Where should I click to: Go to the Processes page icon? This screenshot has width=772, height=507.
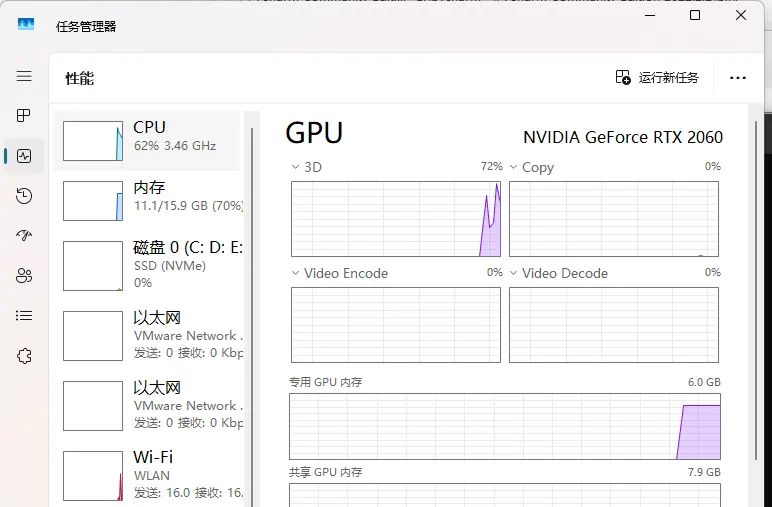[x=24, y=116]
